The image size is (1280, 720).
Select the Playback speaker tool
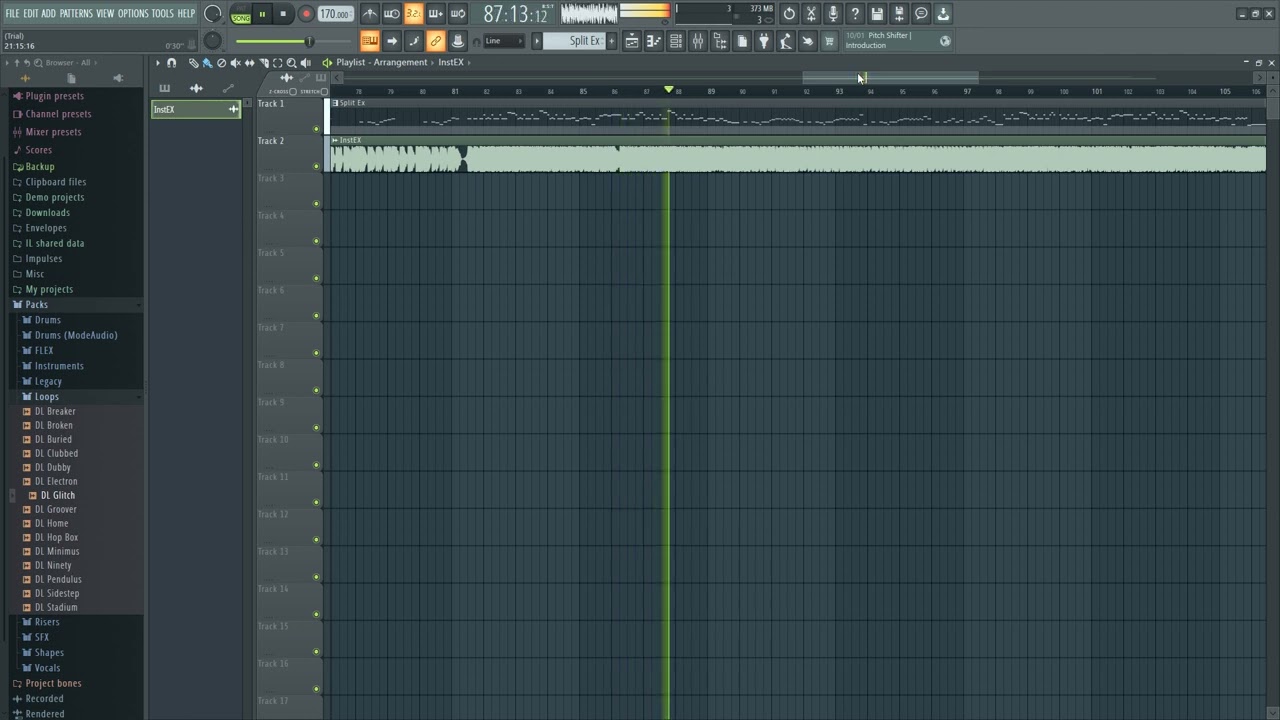click(305, 63)
